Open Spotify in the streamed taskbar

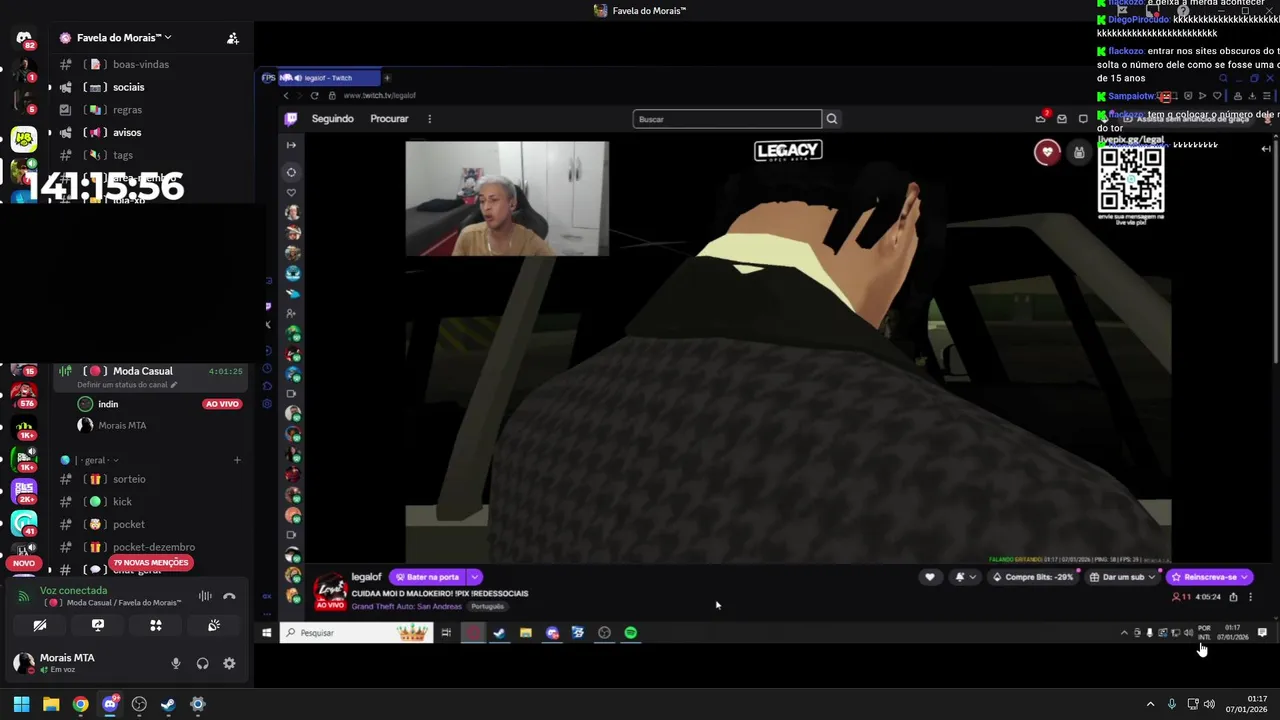(630, 633)
